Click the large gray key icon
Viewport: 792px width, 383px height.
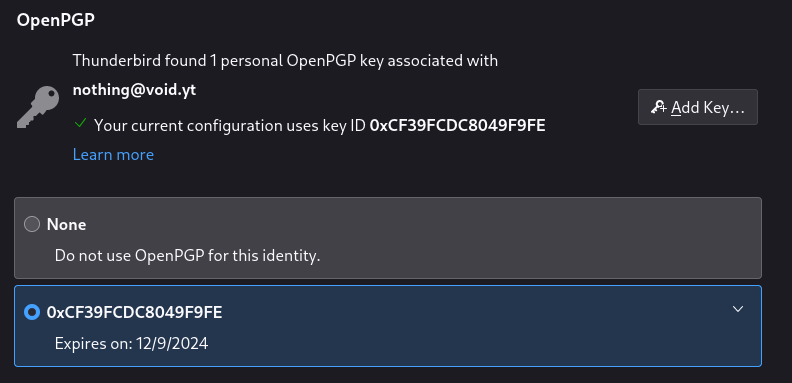click(38, 107)
